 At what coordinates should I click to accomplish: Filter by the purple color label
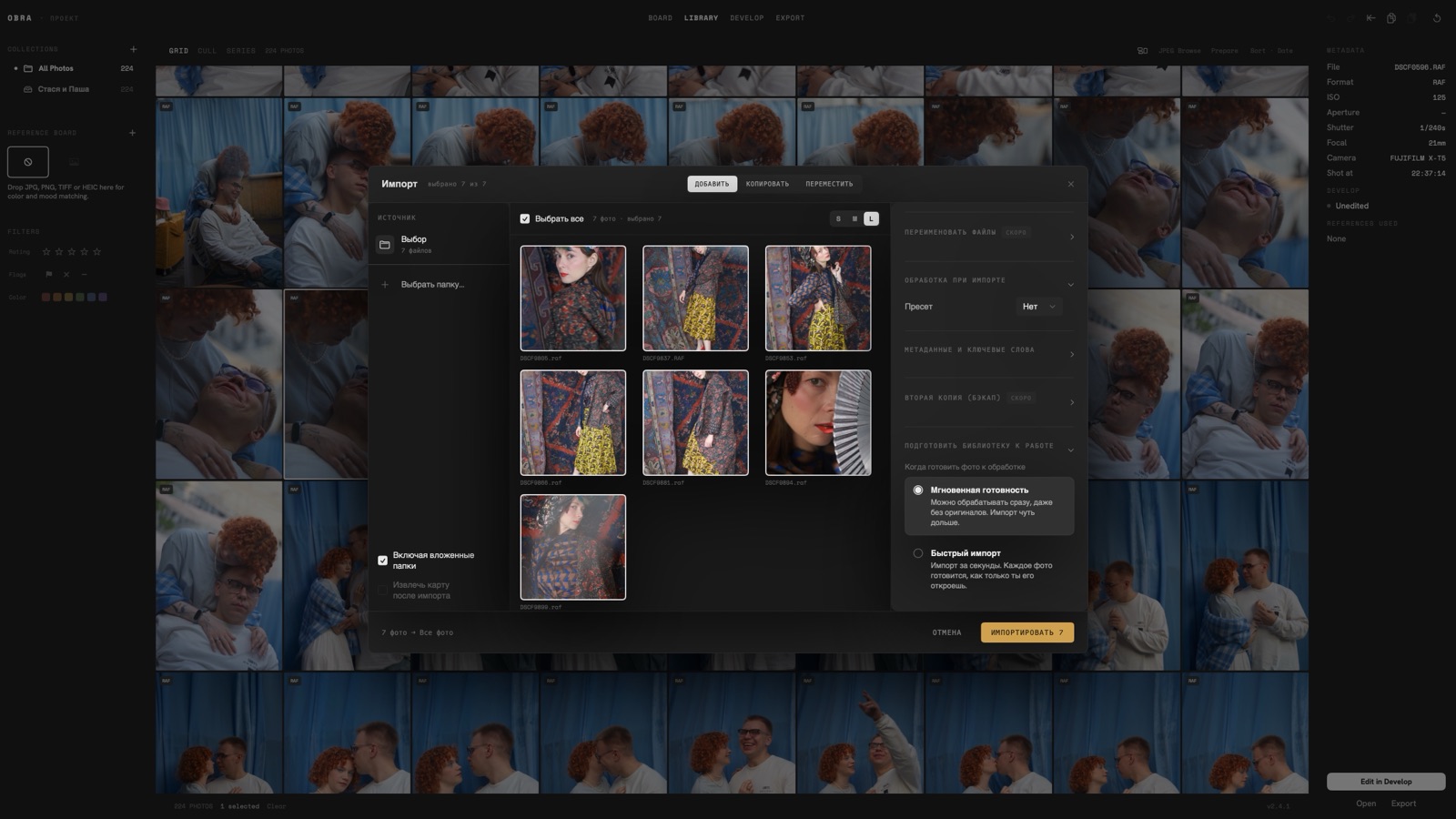[103, 297]
